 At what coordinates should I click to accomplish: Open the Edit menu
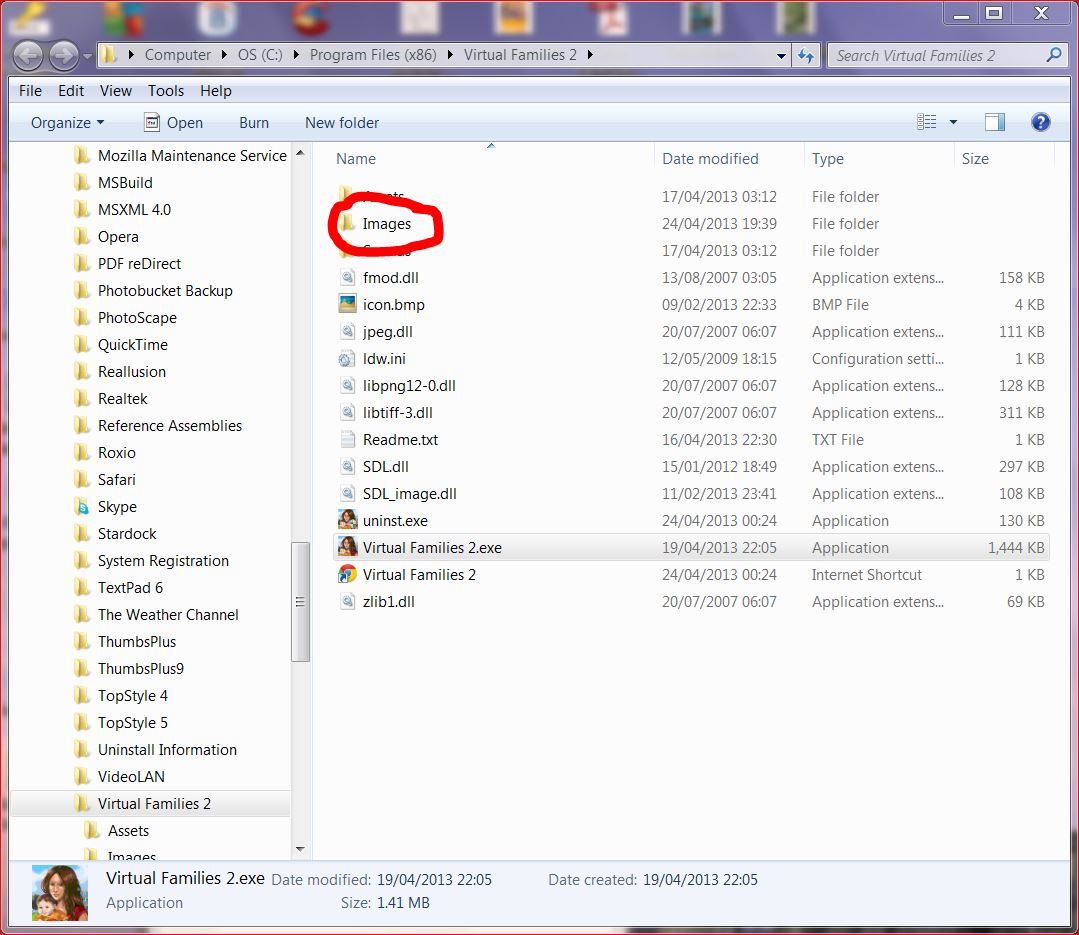coord(71,91)
